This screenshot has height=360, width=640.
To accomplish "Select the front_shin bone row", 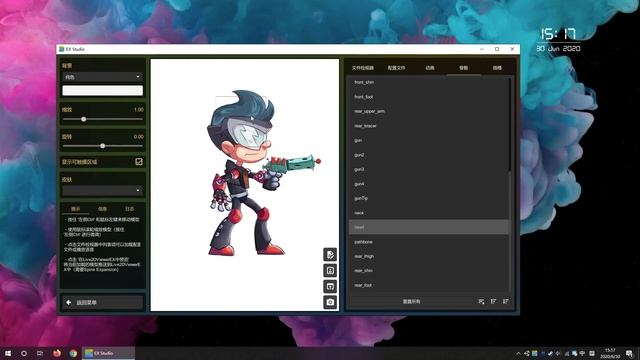I will [x=429, y=82].
